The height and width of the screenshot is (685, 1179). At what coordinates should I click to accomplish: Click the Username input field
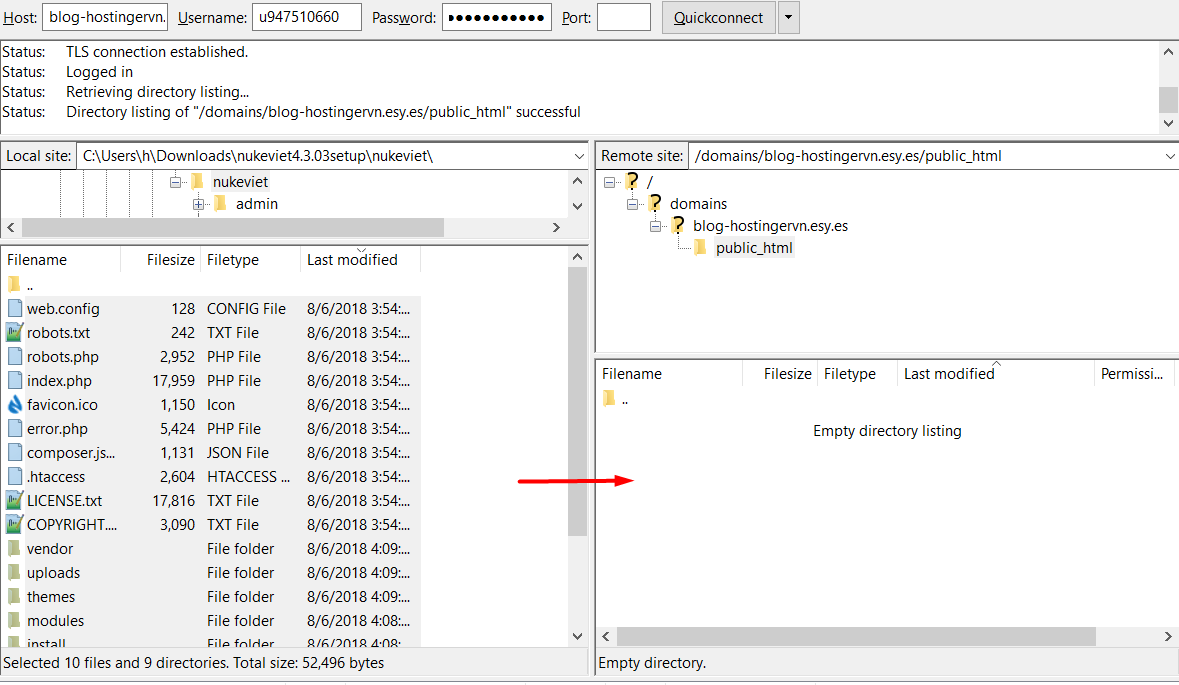[307, 17]
